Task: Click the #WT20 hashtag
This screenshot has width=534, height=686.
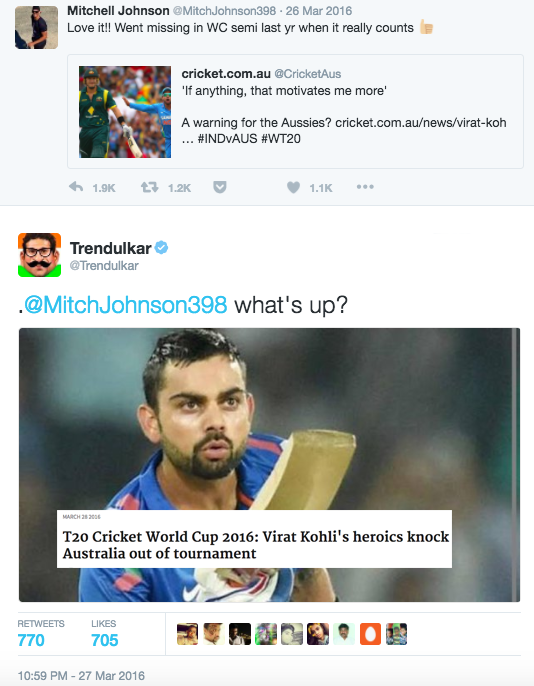Action: [281, 139]
